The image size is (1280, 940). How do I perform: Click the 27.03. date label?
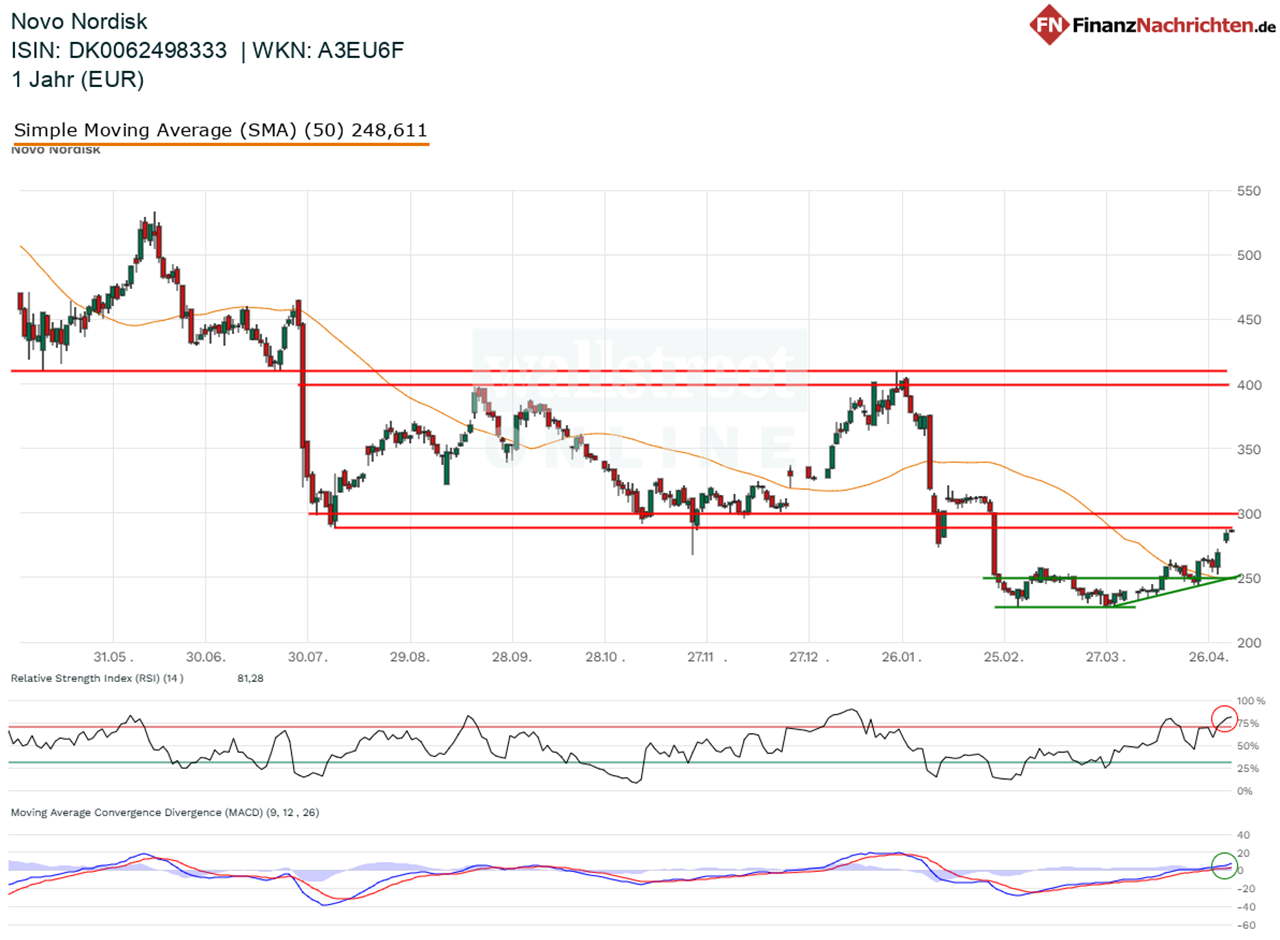pos(1104,657)
